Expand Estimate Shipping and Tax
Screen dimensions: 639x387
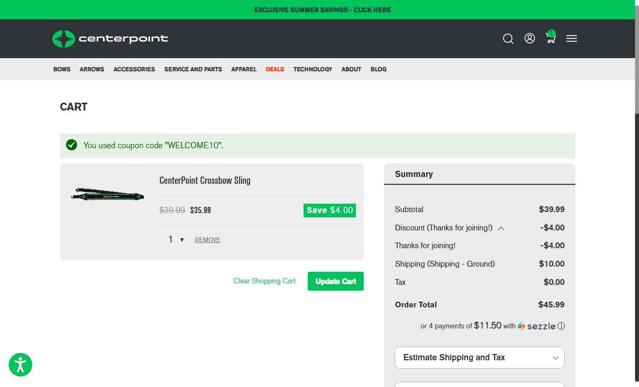tap(480, 358)
